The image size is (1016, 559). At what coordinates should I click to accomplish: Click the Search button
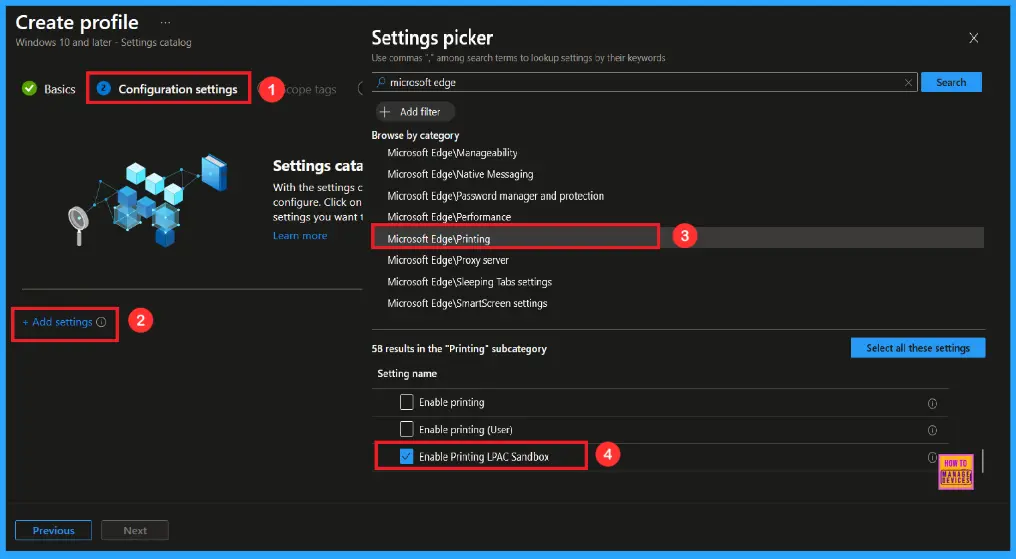951,82
